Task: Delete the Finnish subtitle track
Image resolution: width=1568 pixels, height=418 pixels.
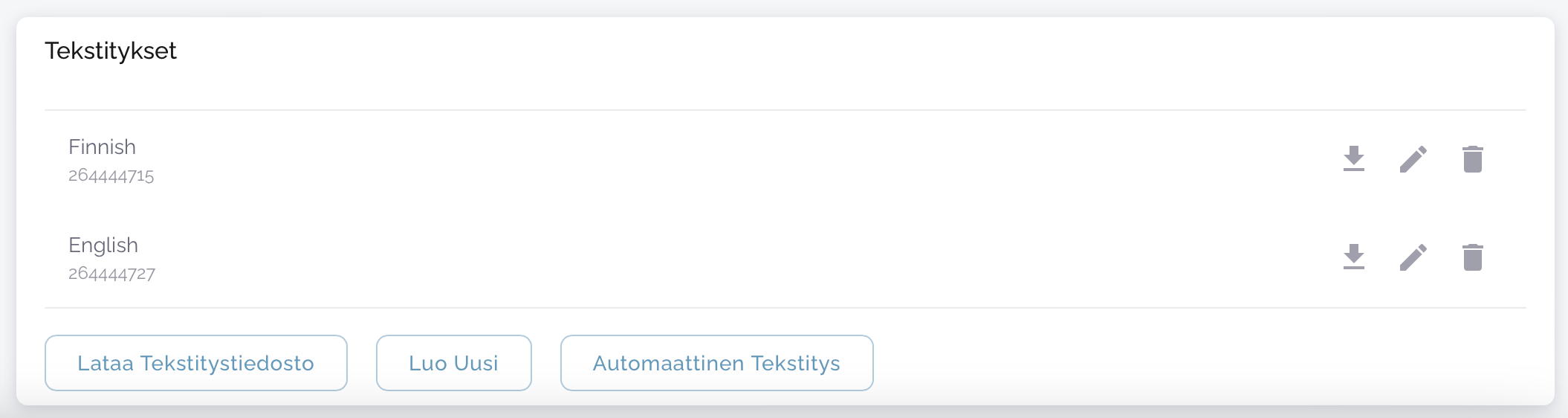Action: [x=1472, y=158]
